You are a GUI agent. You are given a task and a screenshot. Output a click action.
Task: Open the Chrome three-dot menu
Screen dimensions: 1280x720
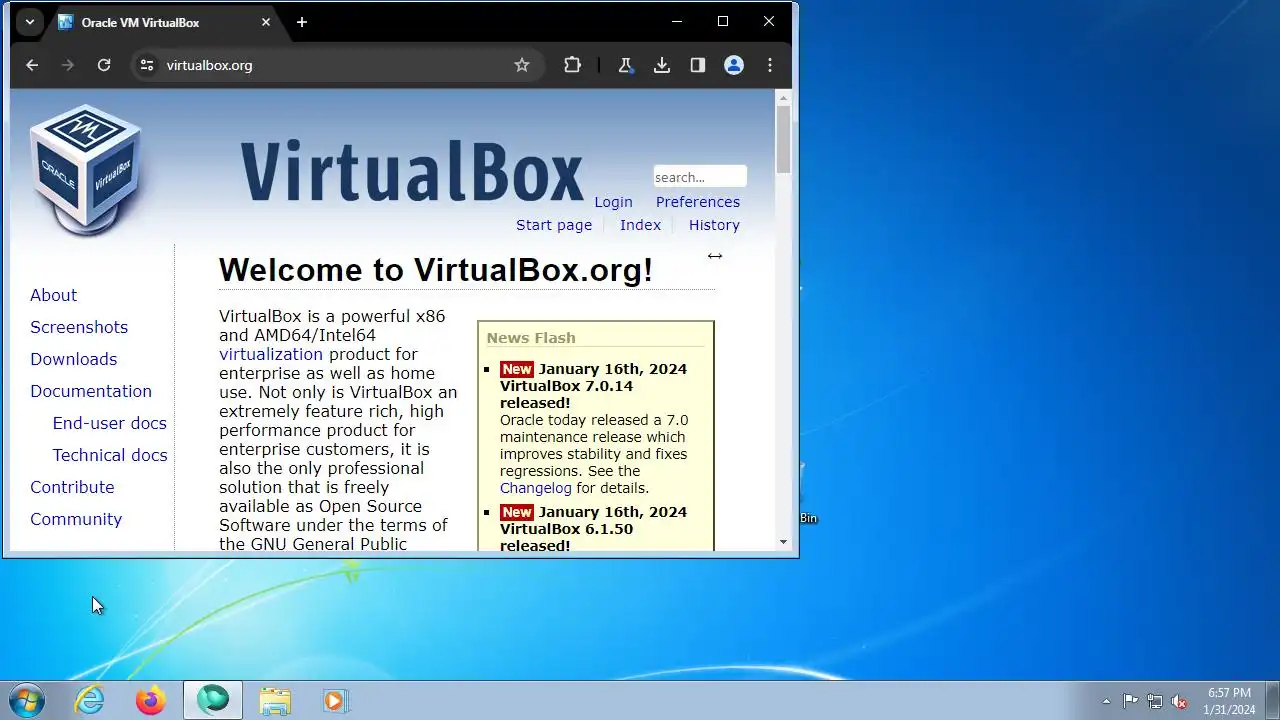click(x=770, y=65)
